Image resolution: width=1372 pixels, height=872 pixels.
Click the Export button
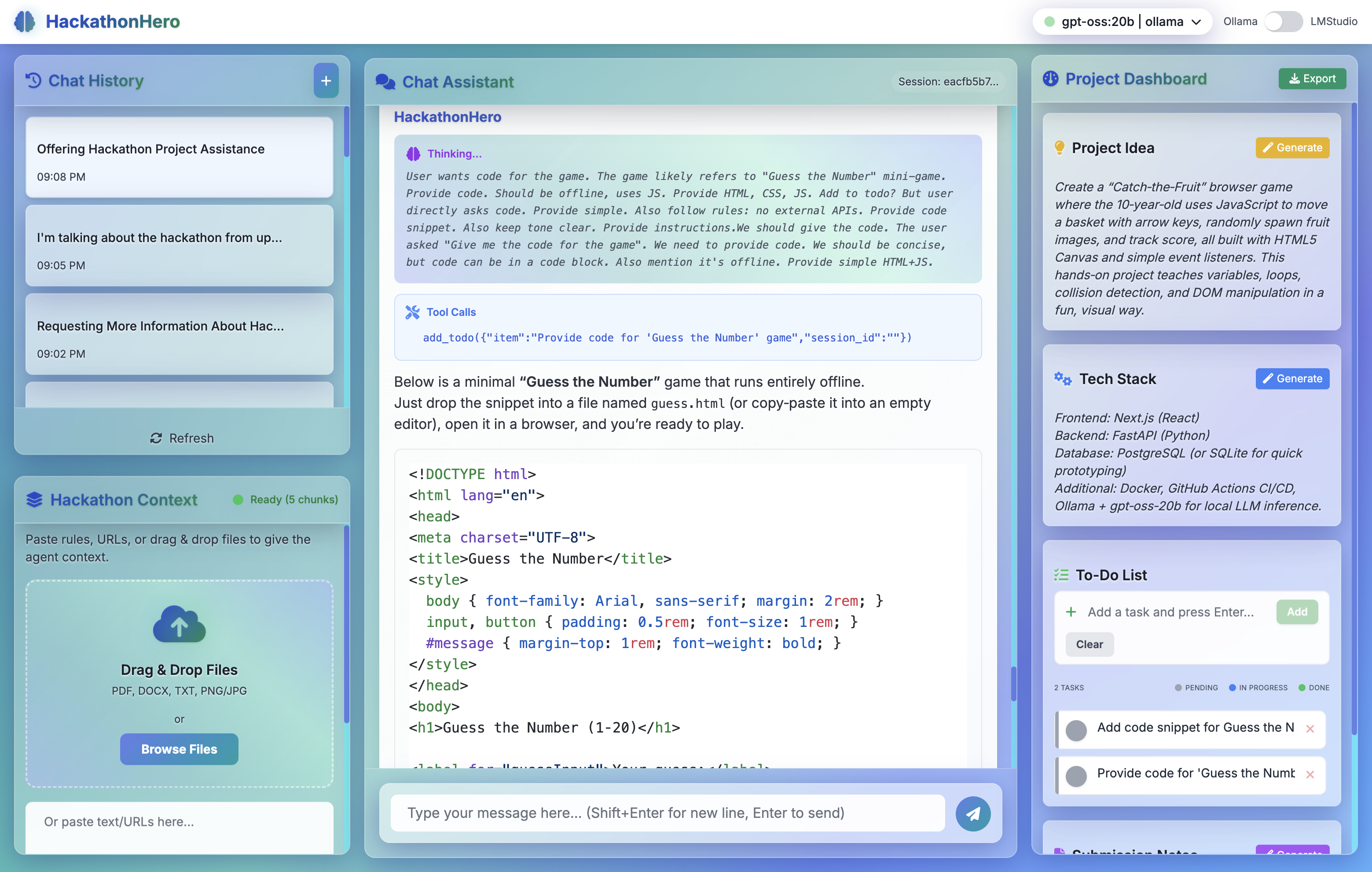(1312, 79)
